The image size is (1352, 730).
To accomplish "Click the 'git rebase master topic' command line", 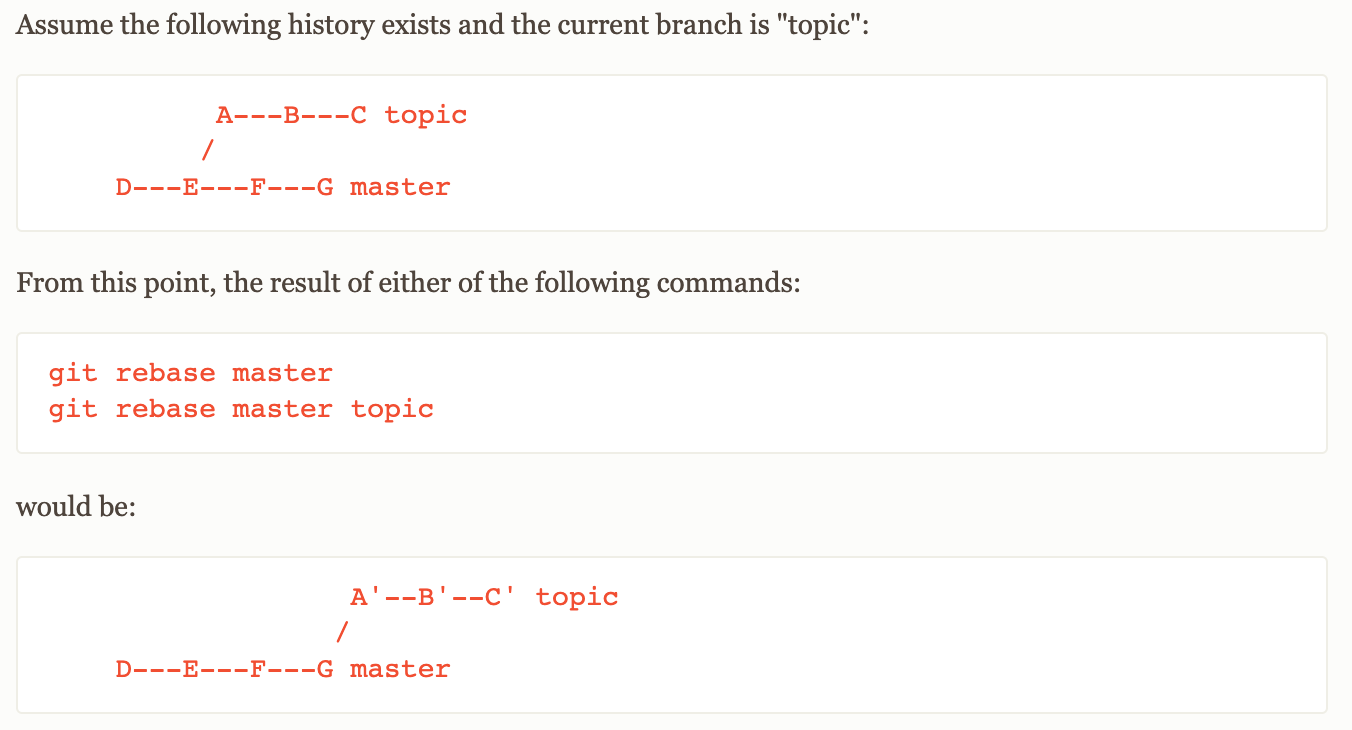I will [241, 409].
